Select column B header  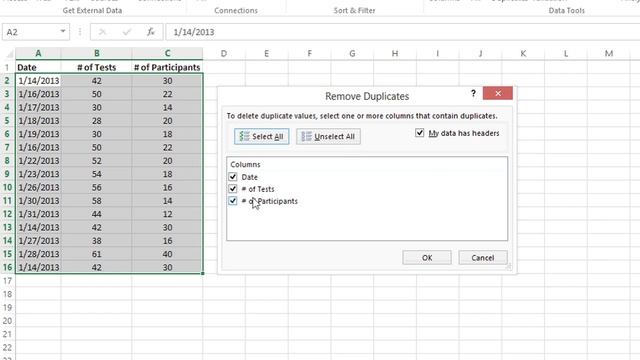pyautogui.click(x=96, y=53)
